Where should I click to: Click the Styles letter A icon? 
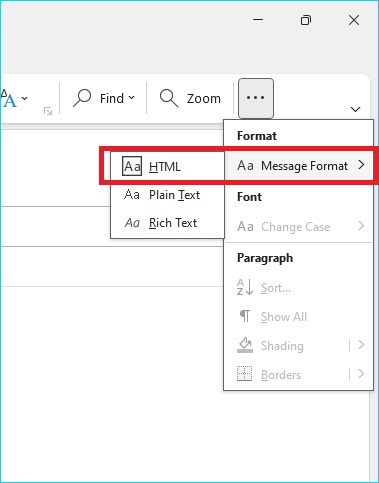tap(8, 98)
